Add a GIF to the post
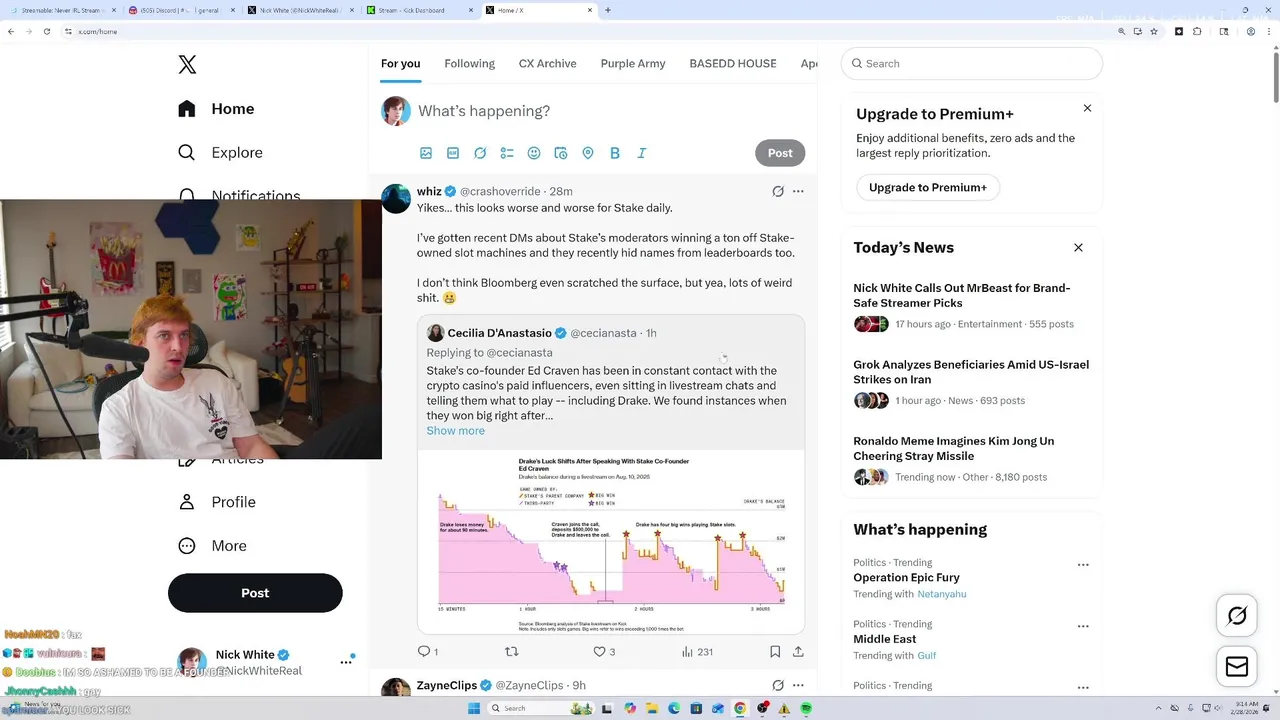The height and width of the screenshot is (720, 1280). click(453, 153)
